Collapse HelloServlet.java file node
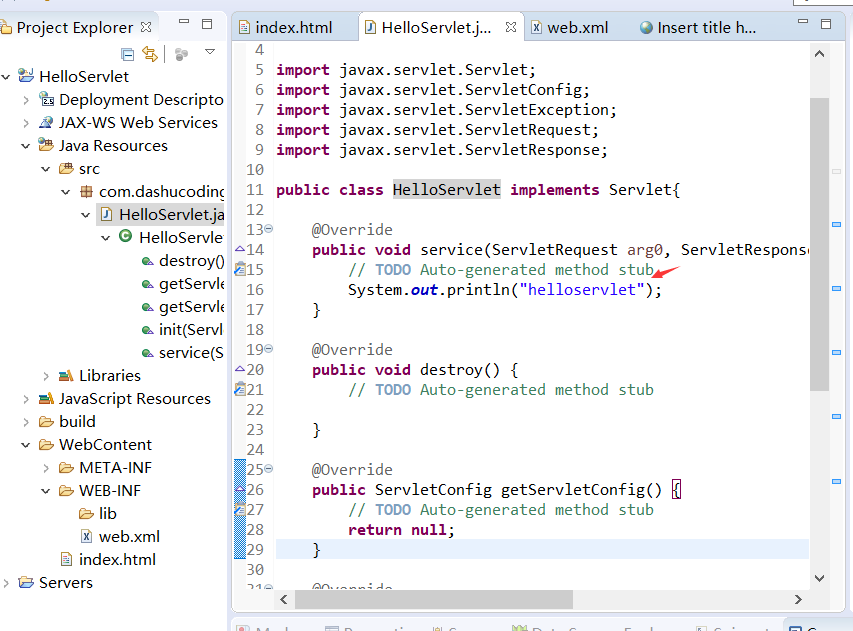This screenshot has width=853, height=631. [x=86, y=215]
